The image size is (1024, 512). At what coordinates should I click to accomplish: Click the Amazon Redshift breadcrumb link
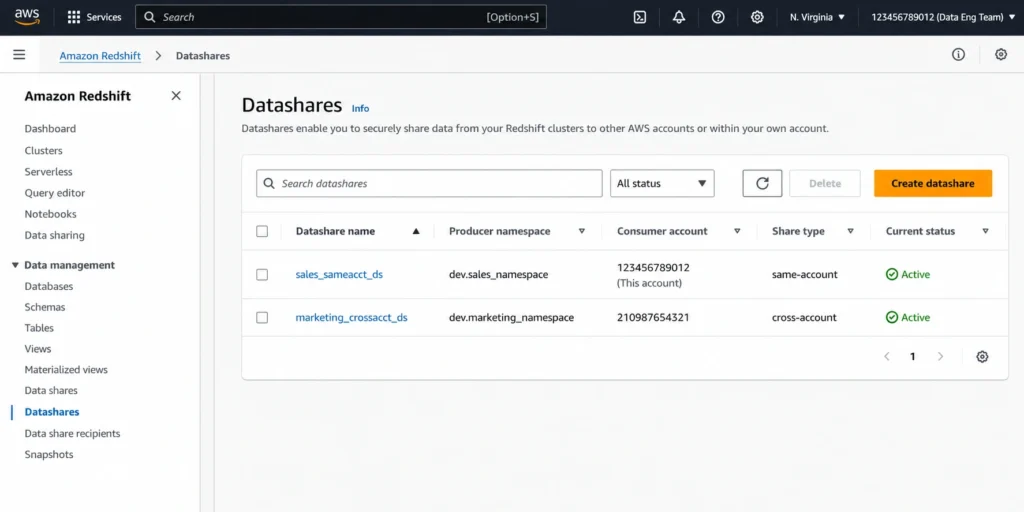(x=100, y=56)
